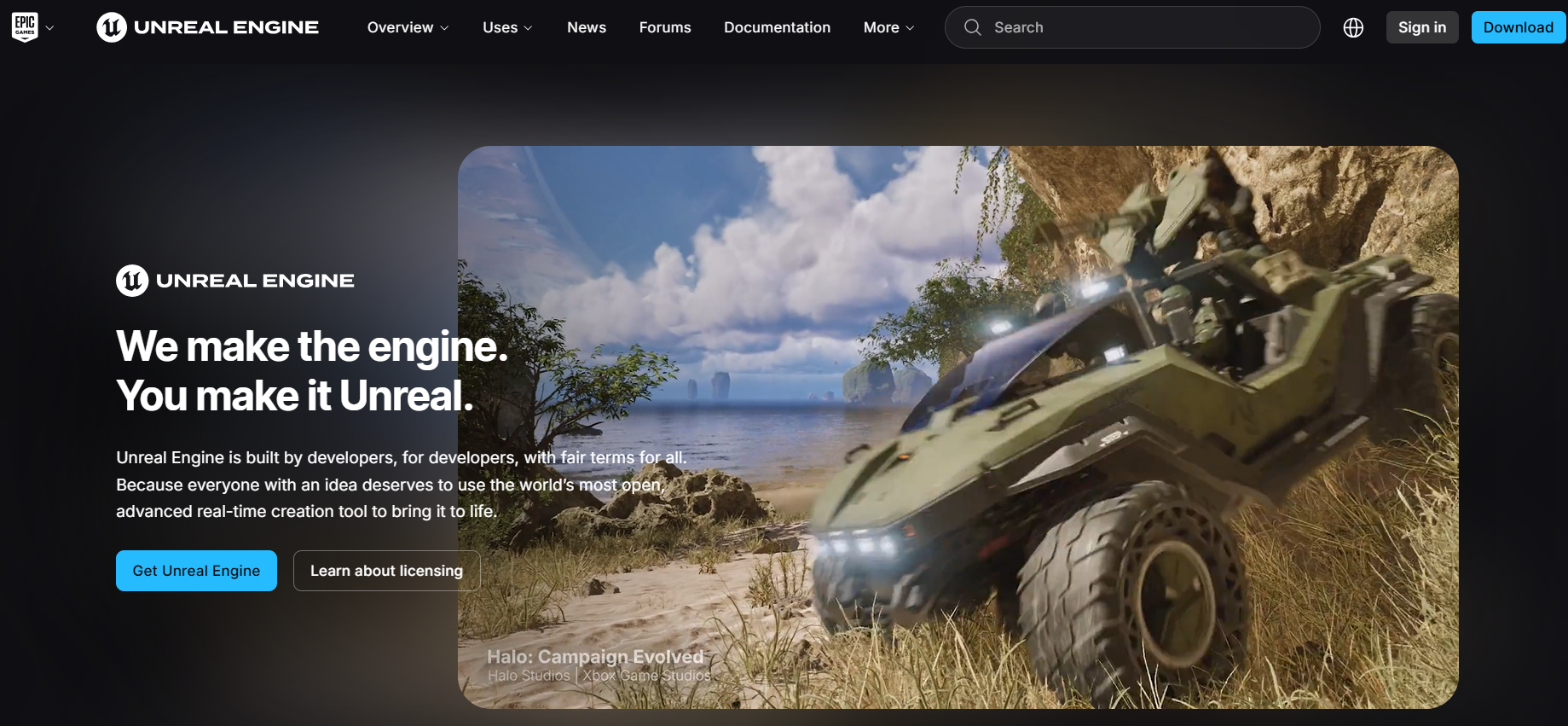
Task: Click the blue Download button
Action: click(1519, 27)
